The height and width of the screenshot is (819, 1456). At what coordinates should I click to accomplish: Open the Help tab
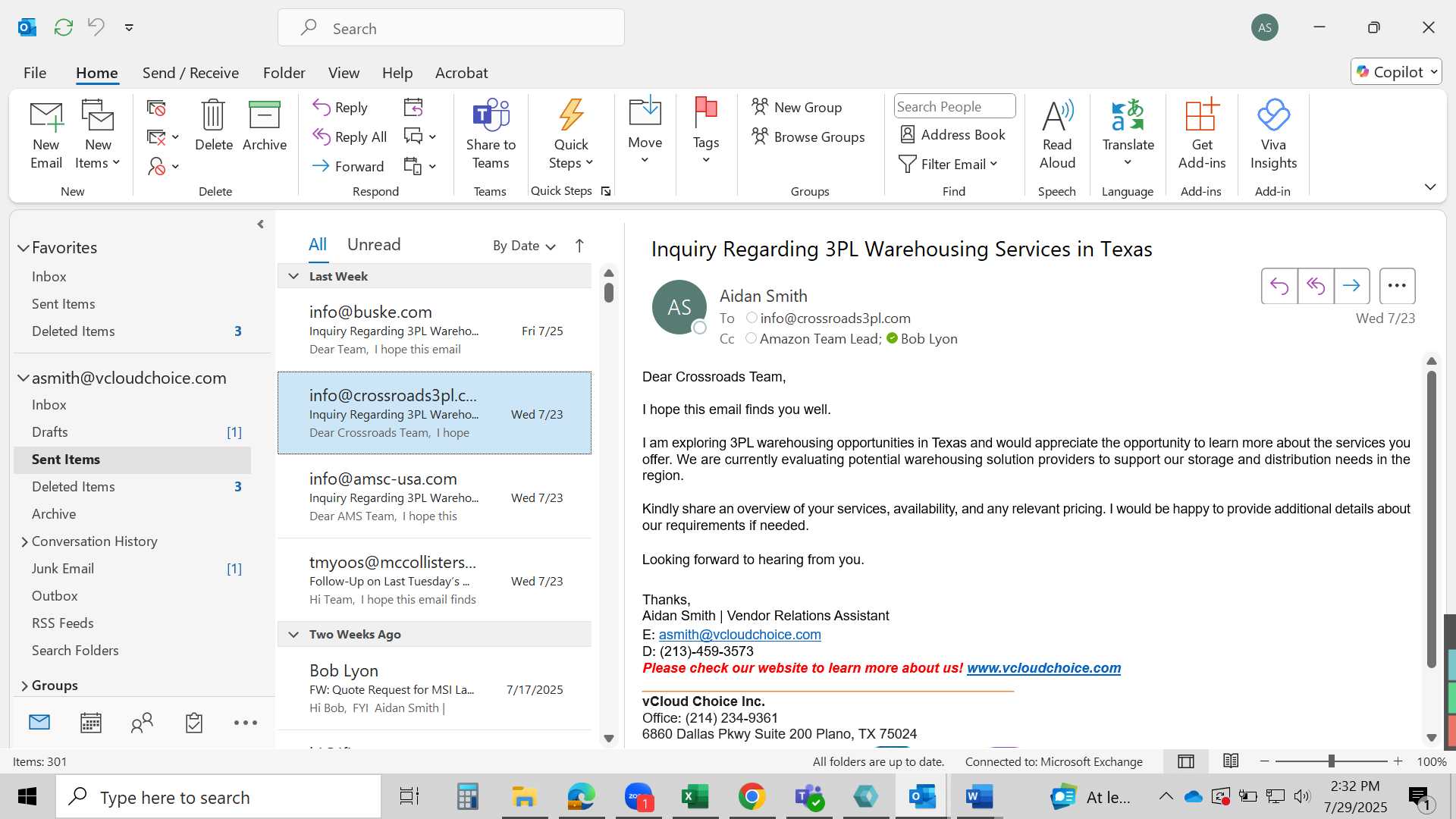[x=397, y=73]
